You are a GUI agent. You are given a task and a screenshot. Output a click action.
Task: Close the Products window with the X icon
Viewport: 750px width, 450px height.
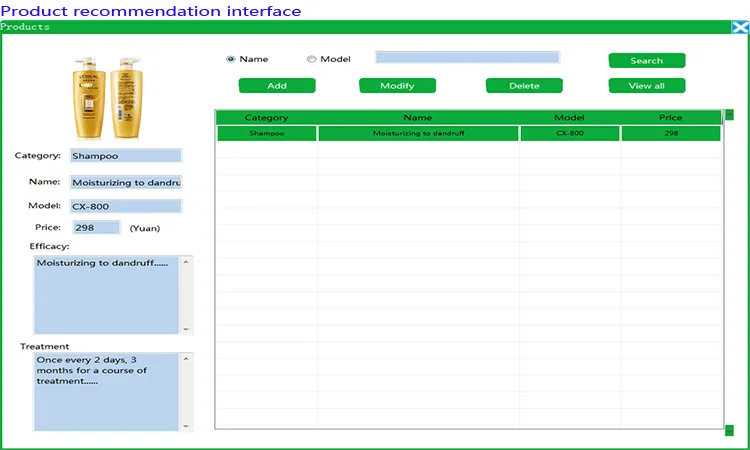pyautogui.click(x=740, y=27)
